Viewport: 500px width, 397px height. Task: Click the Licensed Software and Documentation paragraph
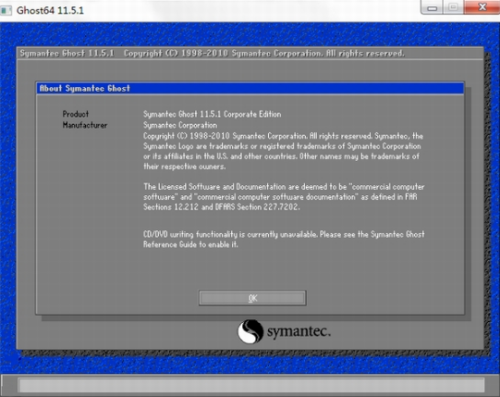coord(284,197)
